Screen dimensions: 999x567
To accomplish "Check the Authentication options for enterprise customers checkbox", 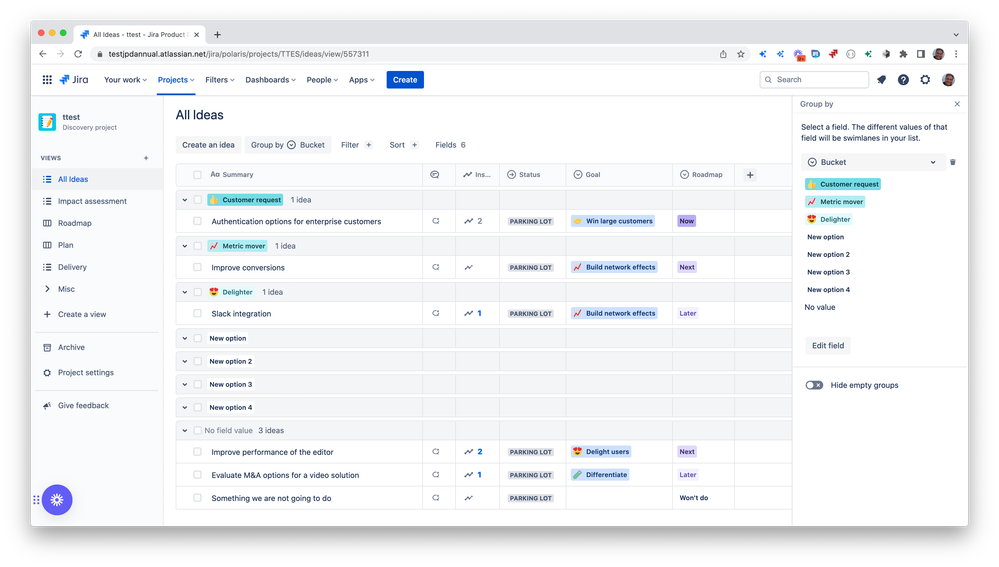I will tap(198, 221).
